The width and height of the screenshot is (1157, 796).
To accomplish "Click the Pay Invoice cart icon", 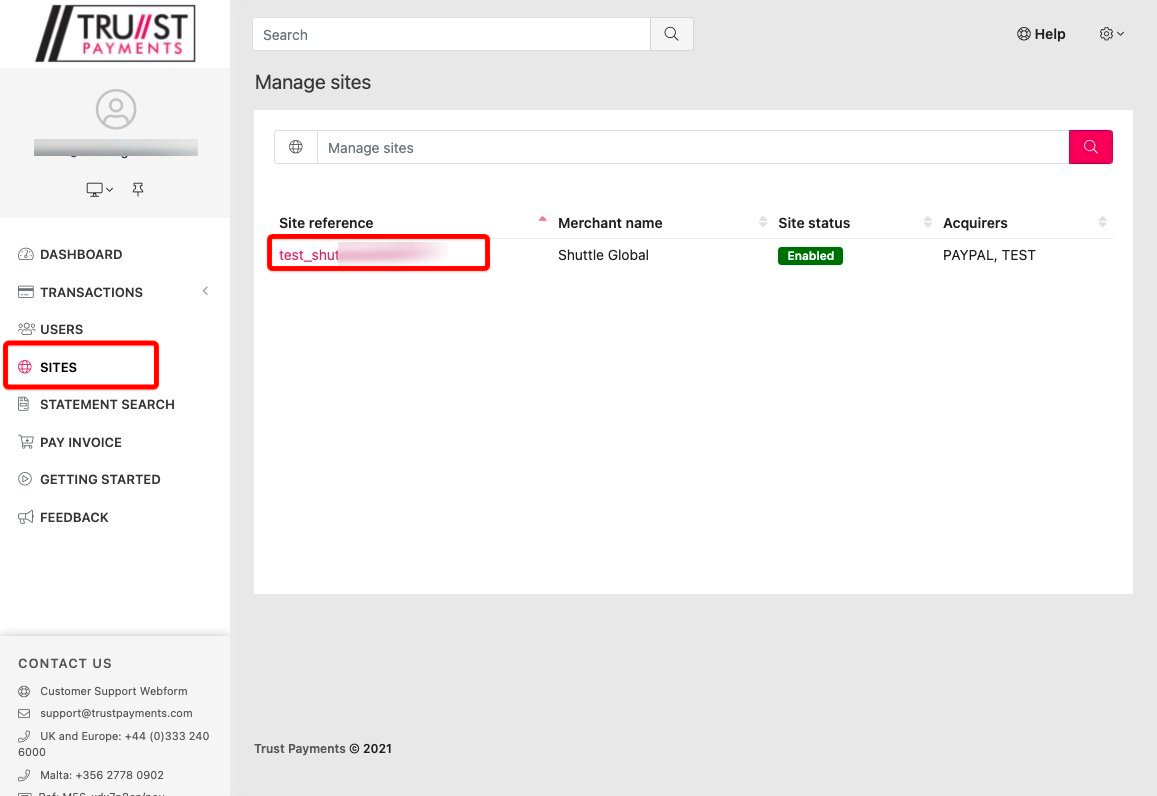I will 26,442.
